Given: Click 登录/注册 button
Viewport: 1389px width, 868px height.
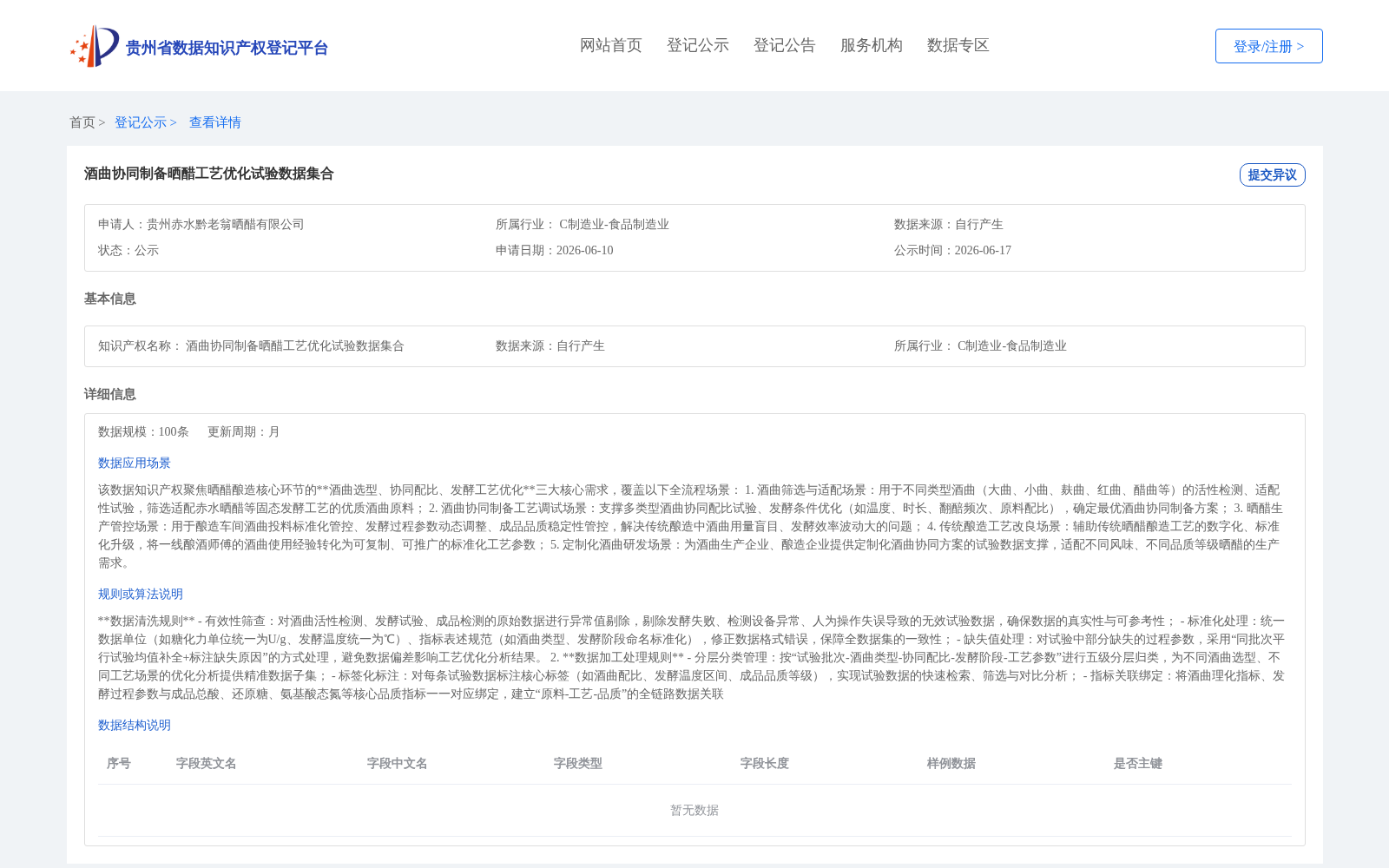Looking at the screenshot, I should tap(1268, 46).
